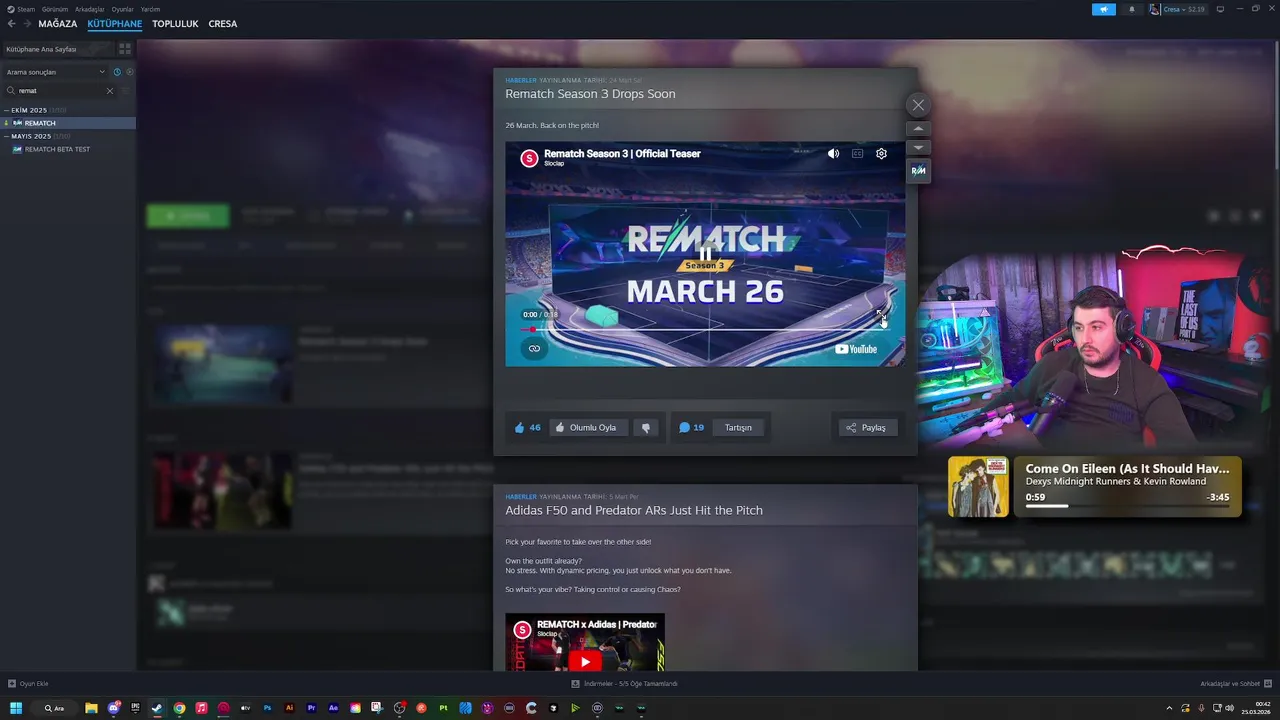
Task: Show hidden system tray icons
Action: click(x=1170, y=708)
